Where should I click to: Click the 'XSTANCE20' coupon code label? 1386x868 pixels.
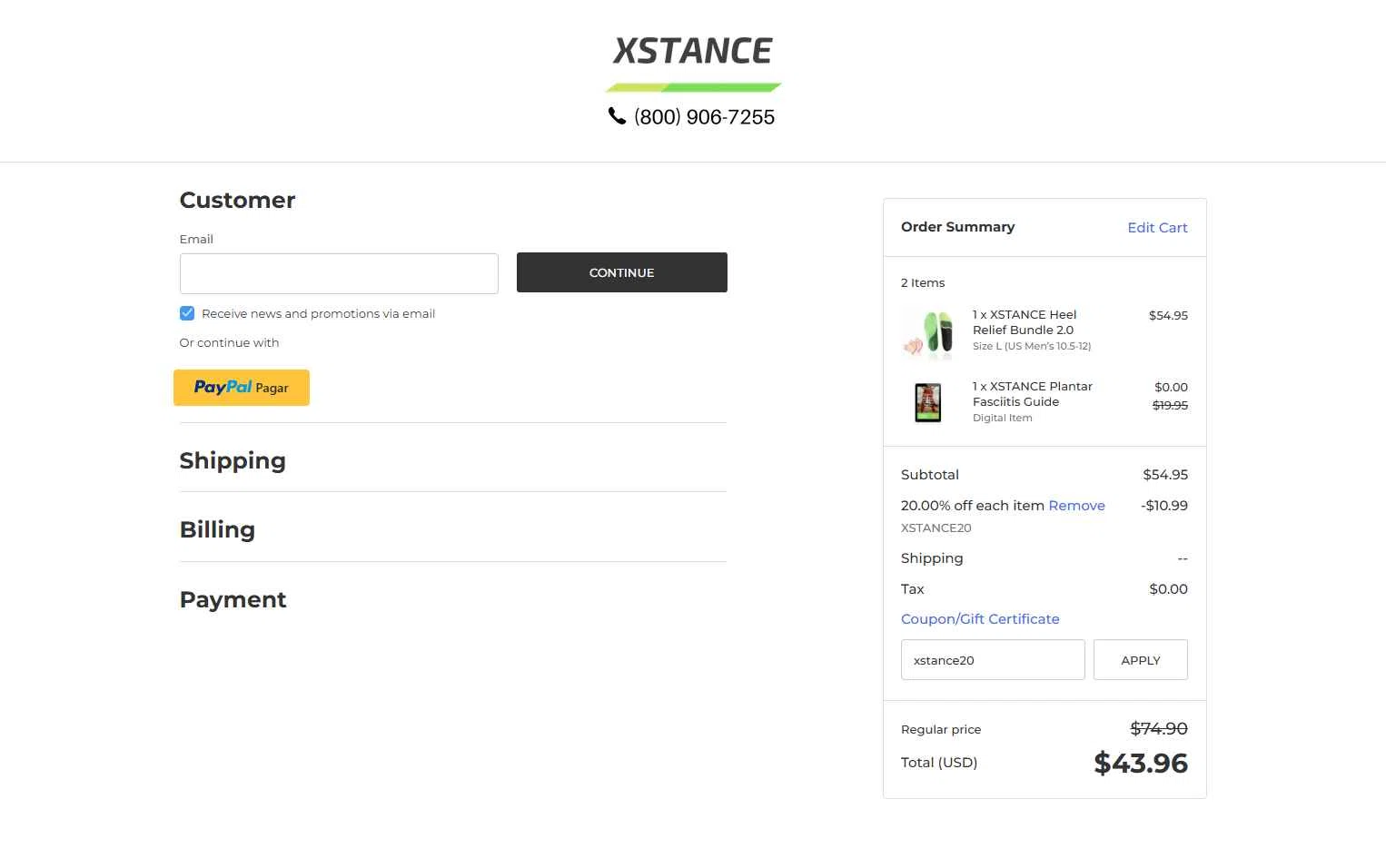point(936,528)
